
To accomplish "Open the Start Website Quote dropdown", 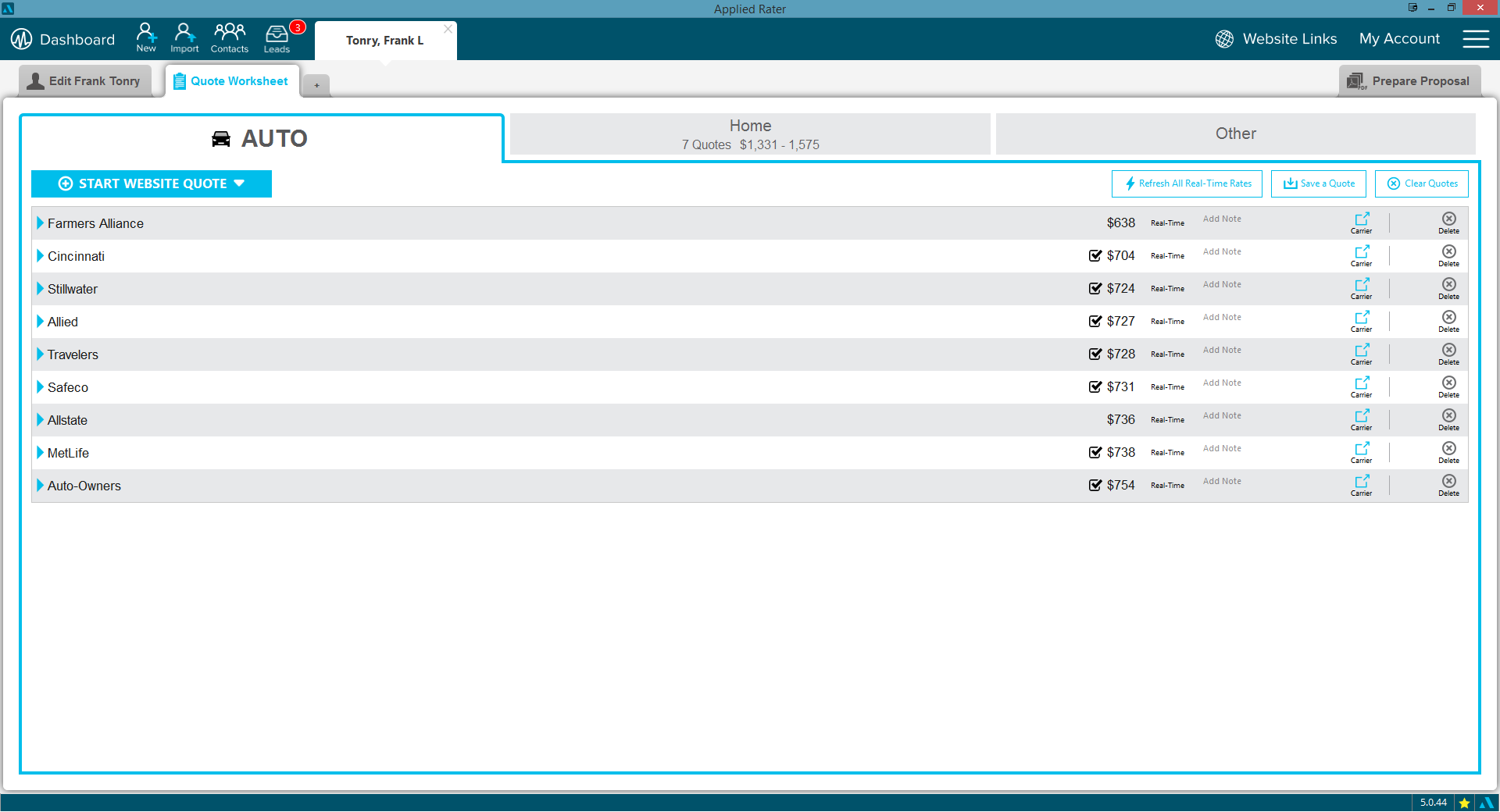I will 152,183.
